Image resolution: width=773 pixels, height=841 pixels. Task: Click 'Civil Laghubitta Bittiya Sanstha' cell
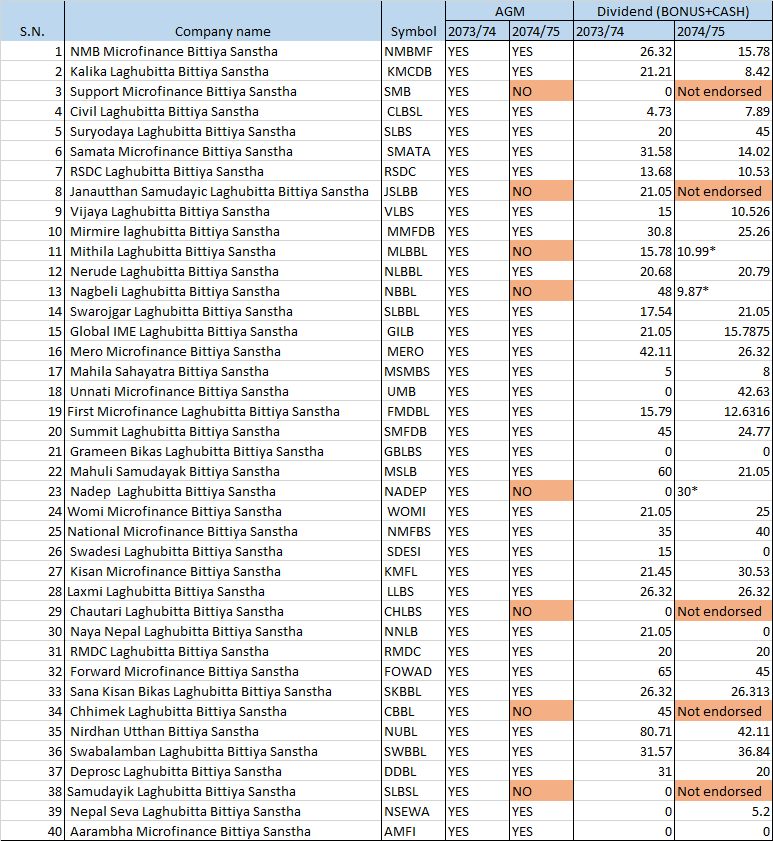(x=223, y=112)
